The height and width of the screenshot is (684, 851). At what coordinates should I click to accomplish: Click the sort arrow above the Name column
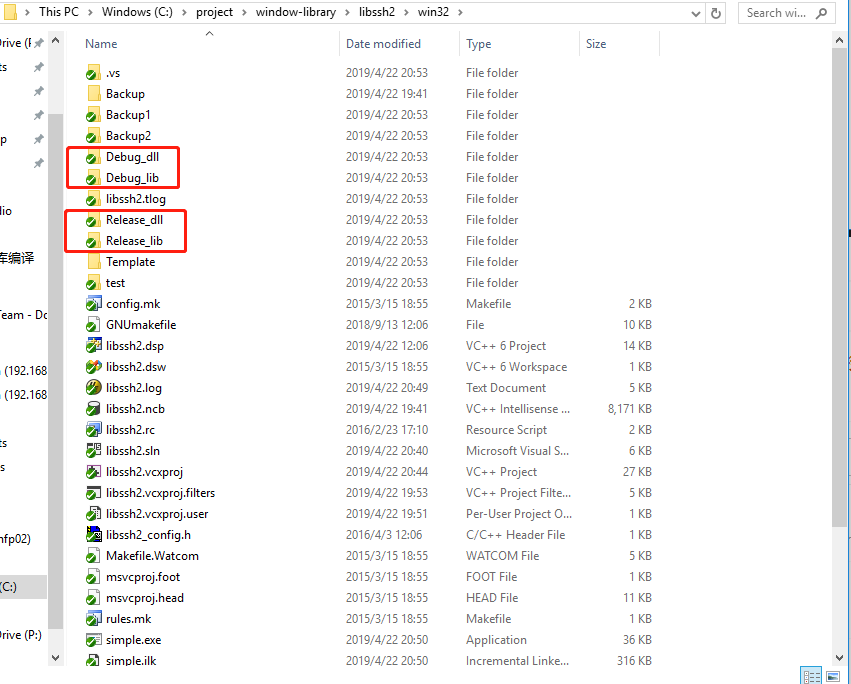point(209,32)
